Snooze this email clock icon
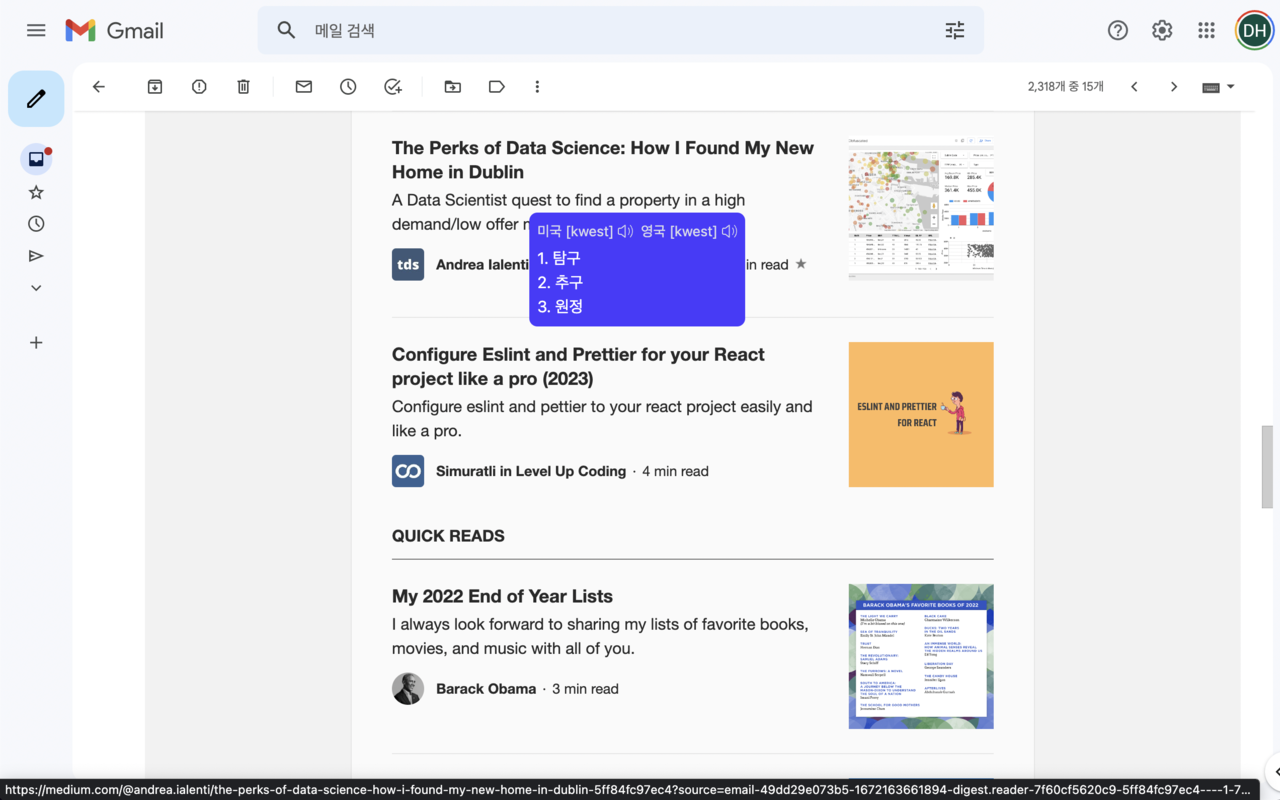This screenshot has height=800, width=1280. tap(348, 87)
